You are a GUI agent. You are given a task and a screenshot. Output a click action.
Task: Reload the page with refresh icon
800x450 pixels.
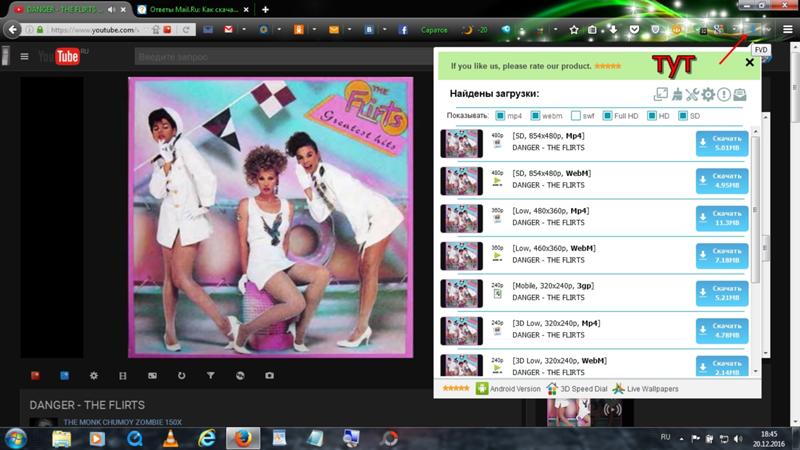(186, 30)
